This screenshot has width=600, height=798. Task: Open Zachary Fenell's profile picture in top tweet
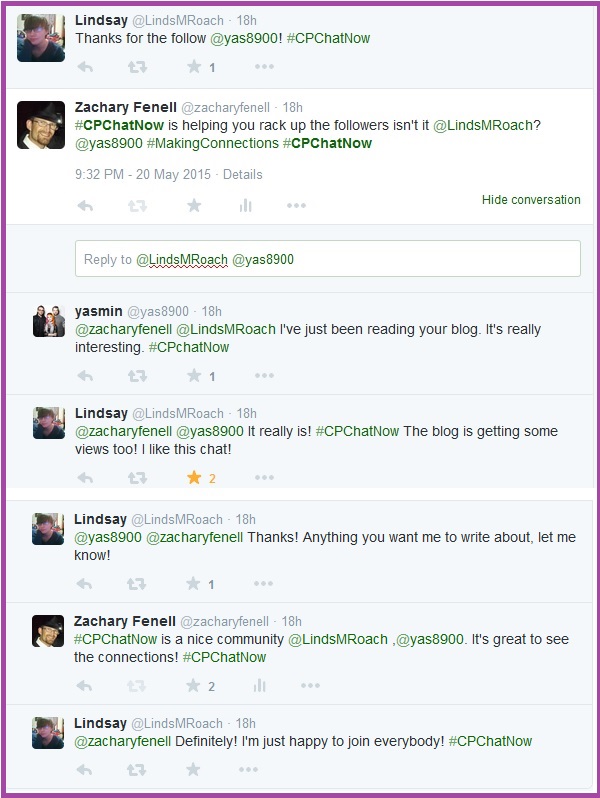pyautogui.click(x=41, y=125)
